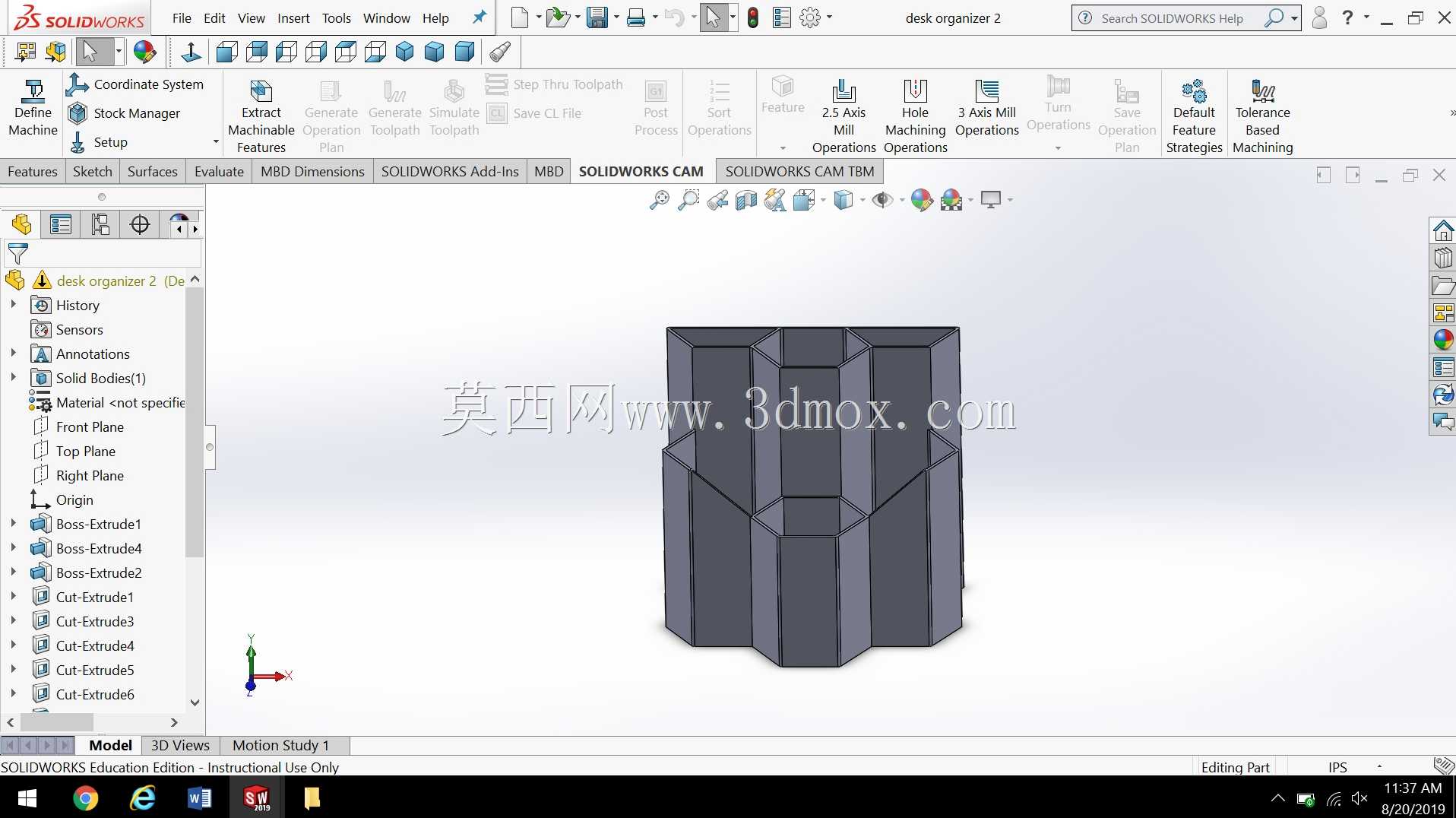The width and height of the screenshot is (1456, 818).
Task: Click feature tree scroll down arrow
Action: (x=195, y=702)
